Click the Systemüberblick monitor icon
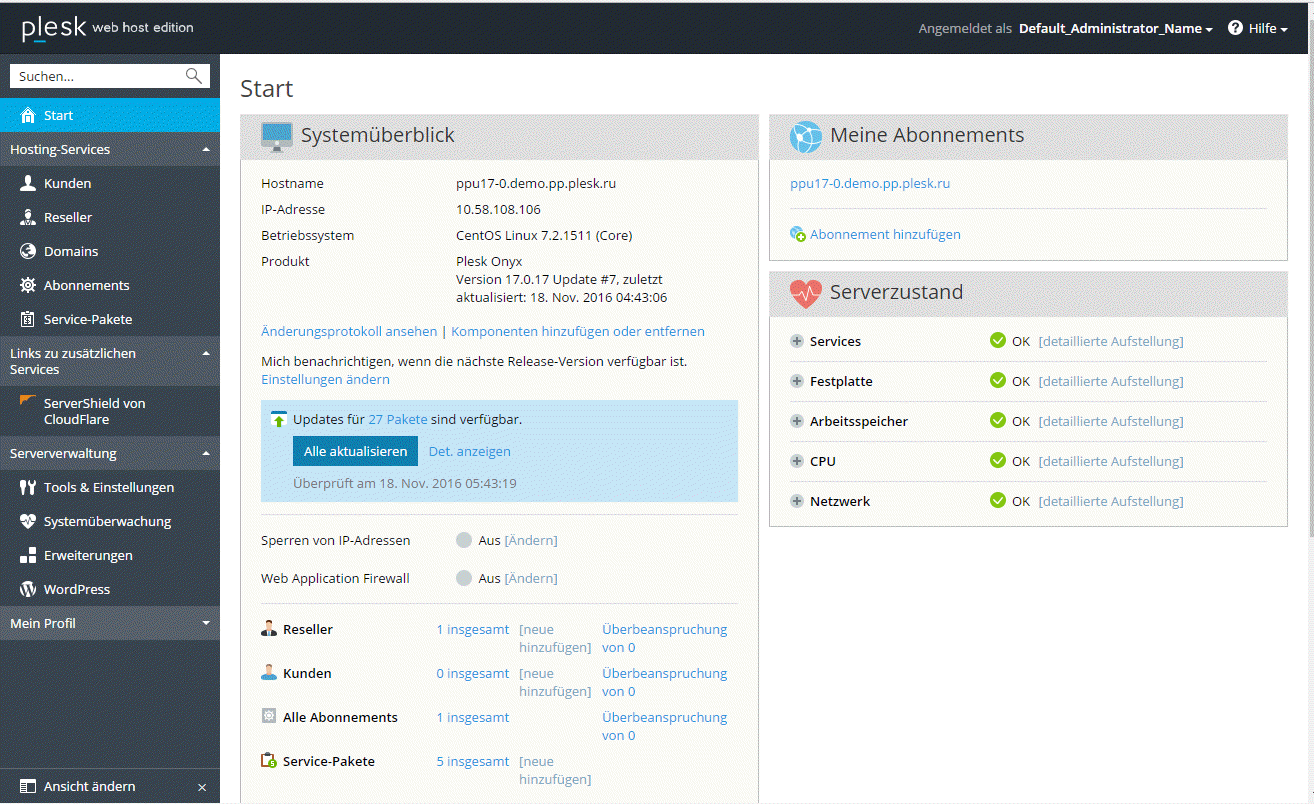The image size is (1314, 804). click(x=277, y=136)
